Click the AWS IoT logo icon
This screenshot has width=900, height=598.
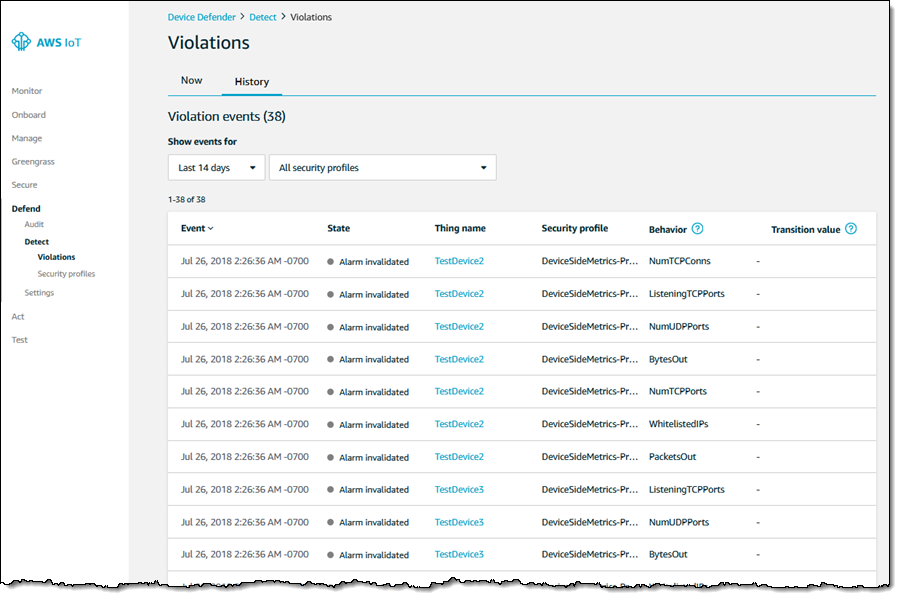(21, 43)
